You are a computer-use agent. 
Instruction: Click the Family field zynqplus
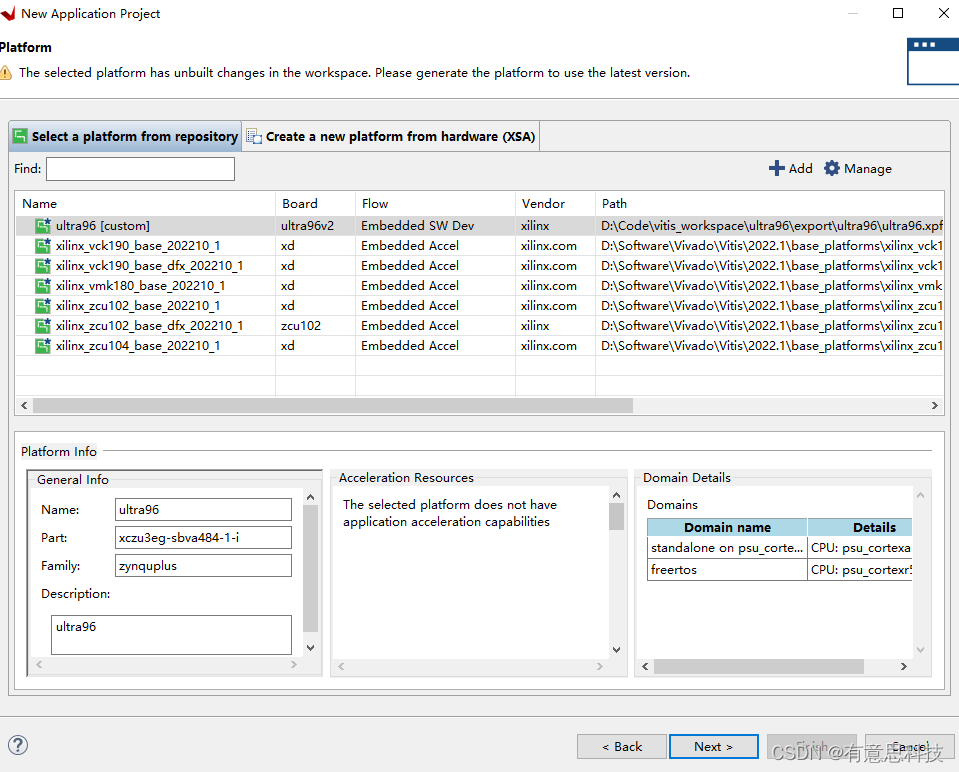click(x=203, y=566)
